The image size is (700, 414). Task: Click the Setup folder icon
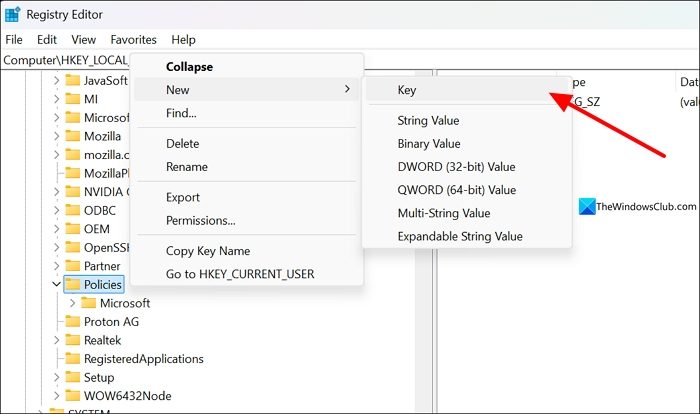[72, 377]
